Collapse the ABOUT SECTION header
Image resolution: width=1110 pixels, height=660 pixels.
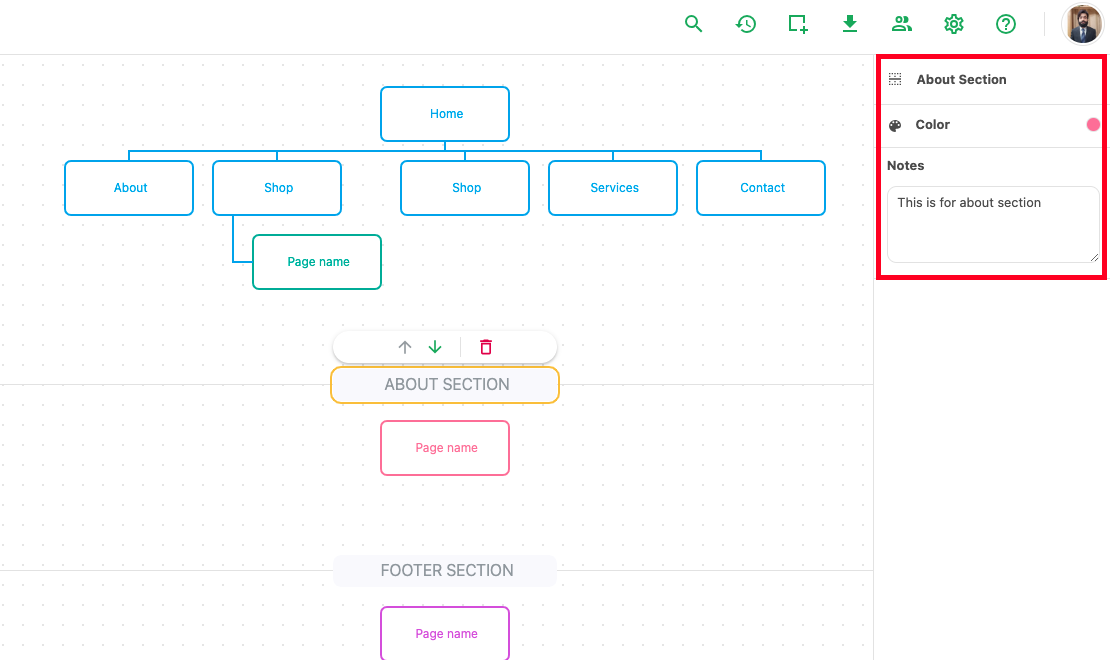pos(445,384)
